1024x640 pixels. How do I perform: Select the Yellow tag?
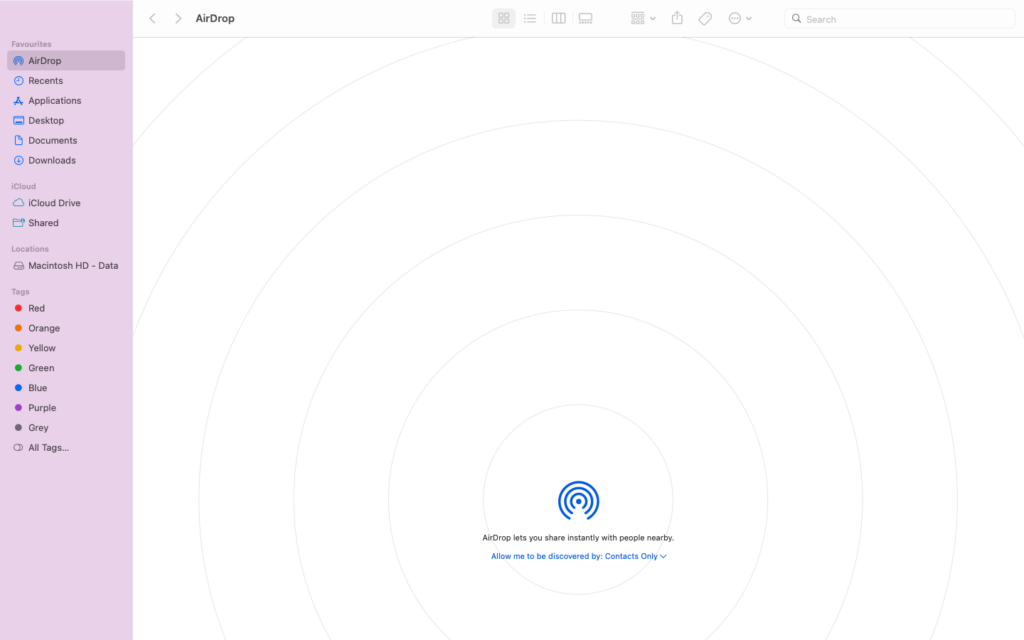click(66, 348)
